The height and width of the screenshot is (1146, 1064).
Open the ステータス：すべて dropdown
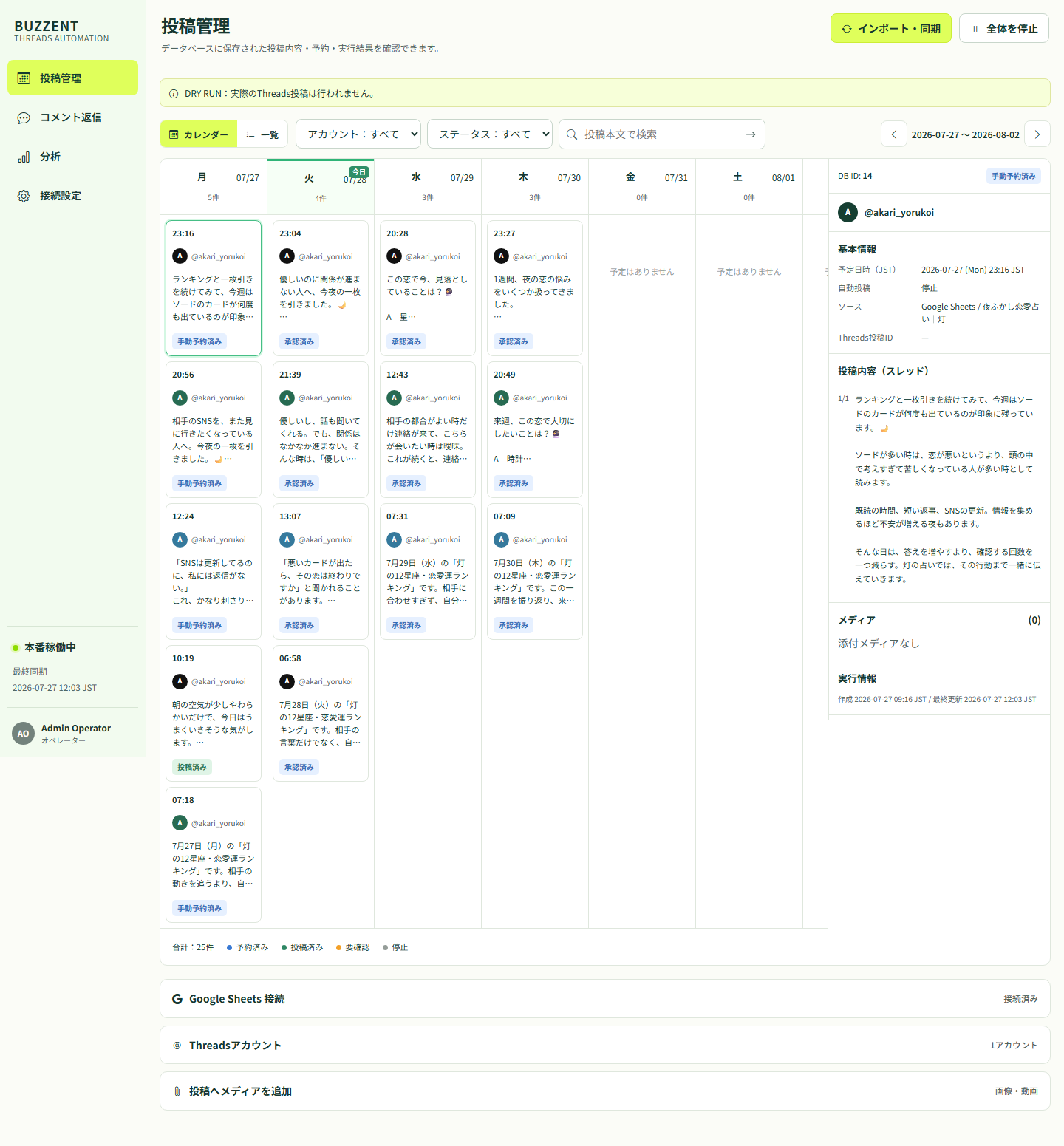pos(490,134)
